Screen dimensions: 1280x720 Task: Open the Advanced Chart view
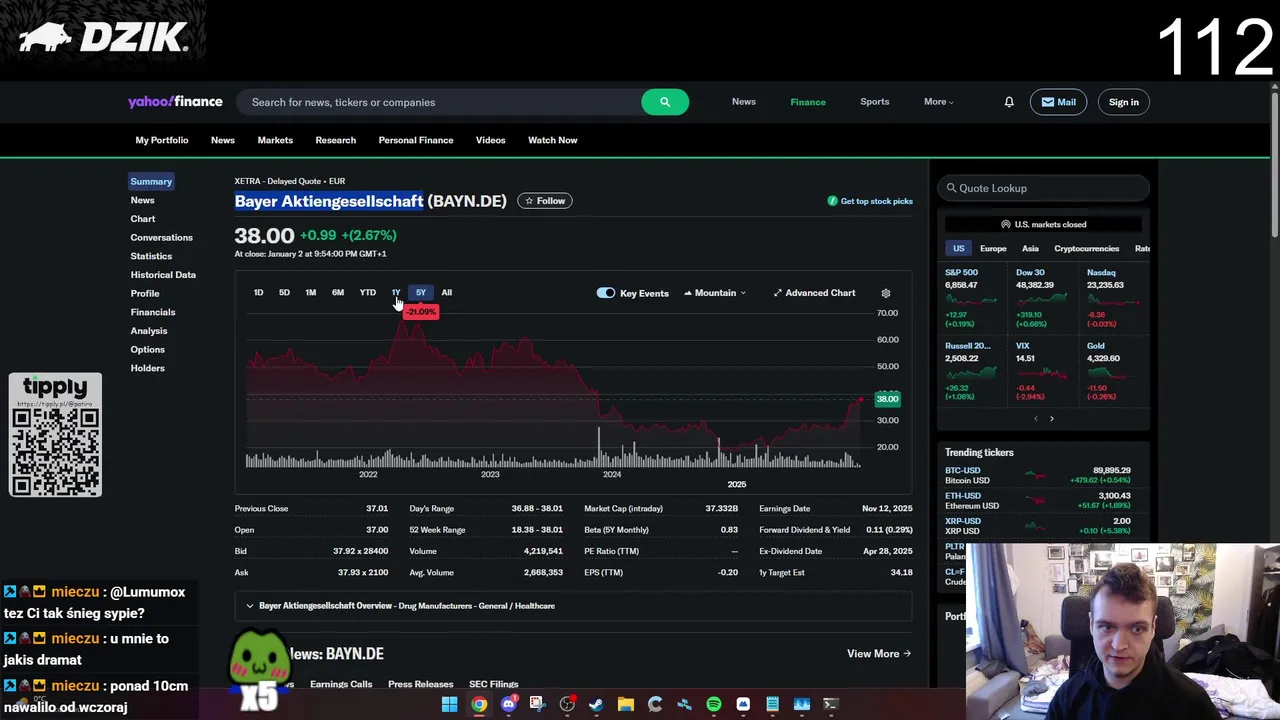coord(814,293)
